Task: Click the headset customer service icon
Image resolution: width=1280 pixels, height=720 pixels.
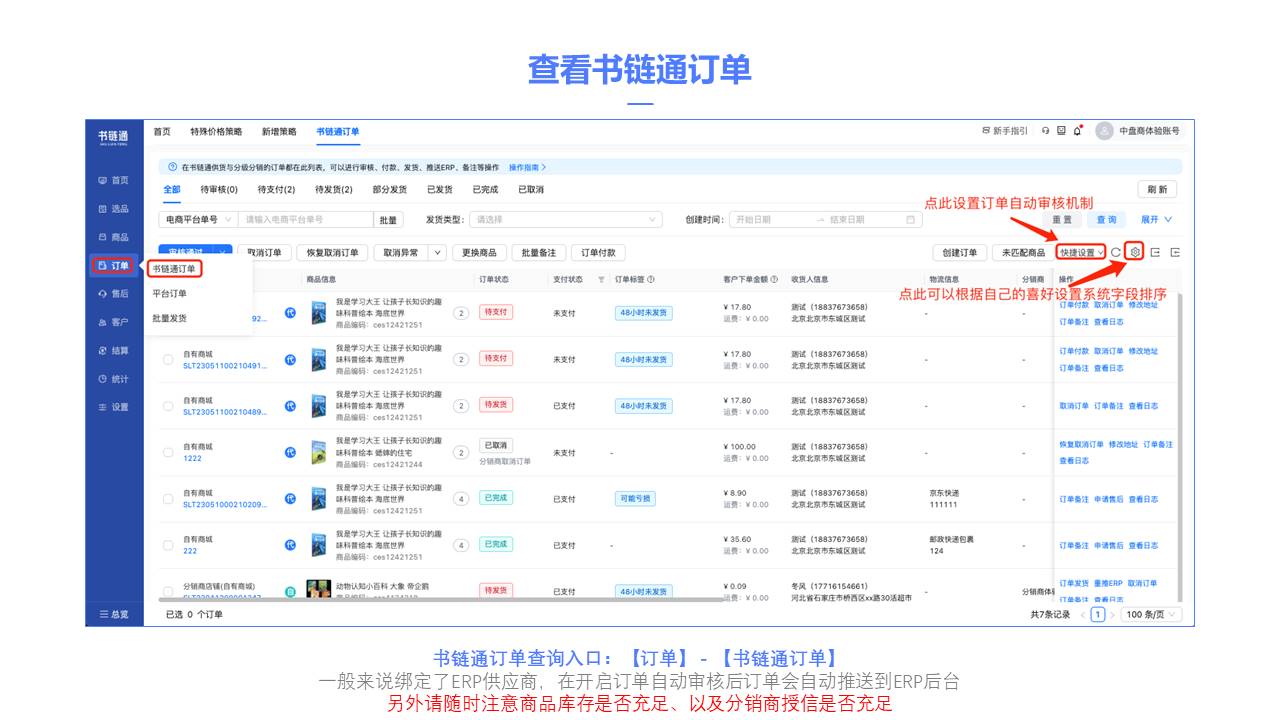Action: pos(1046,131)
